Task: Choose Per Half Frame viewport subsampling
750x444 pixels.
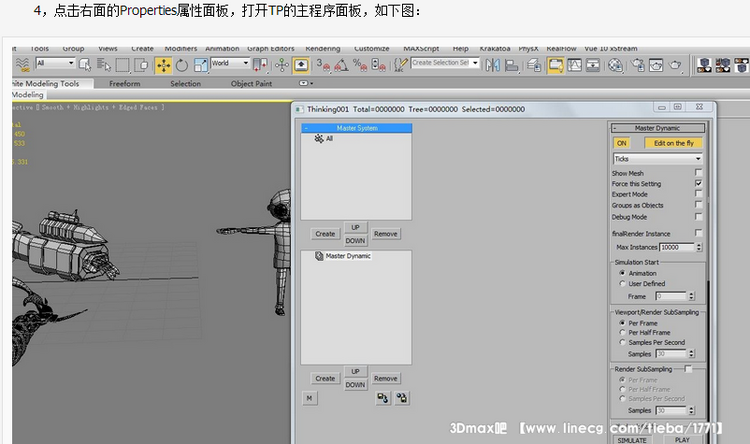Action: [622, 333]
